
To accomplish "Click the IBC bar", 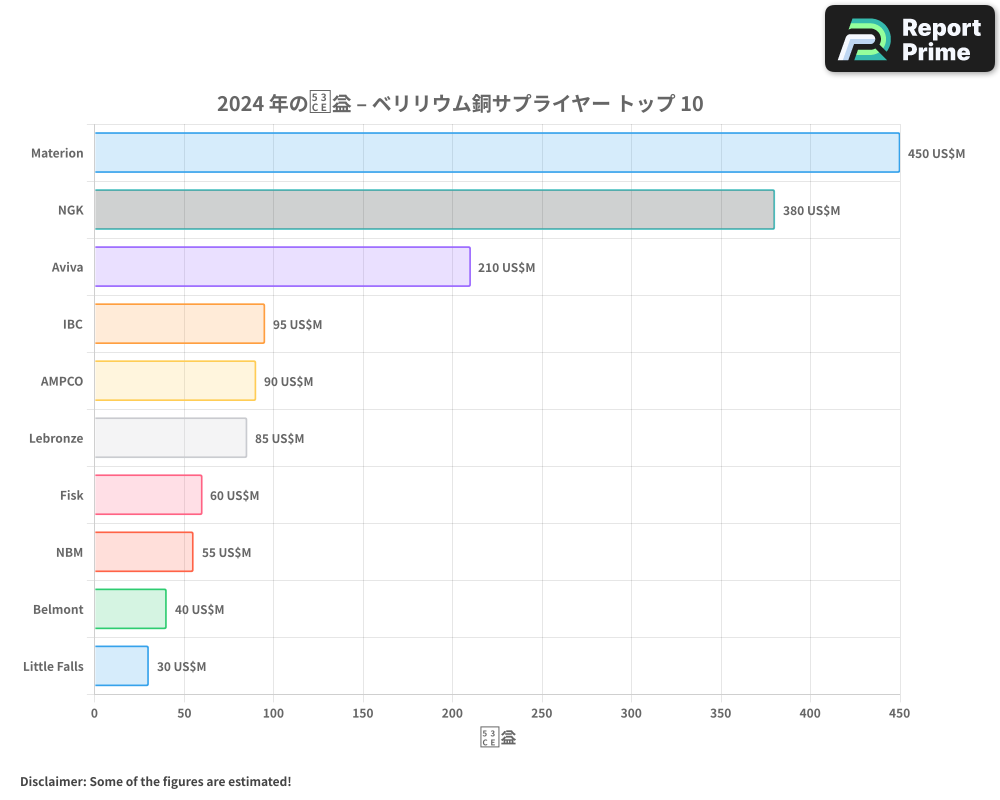I will 178,324.
